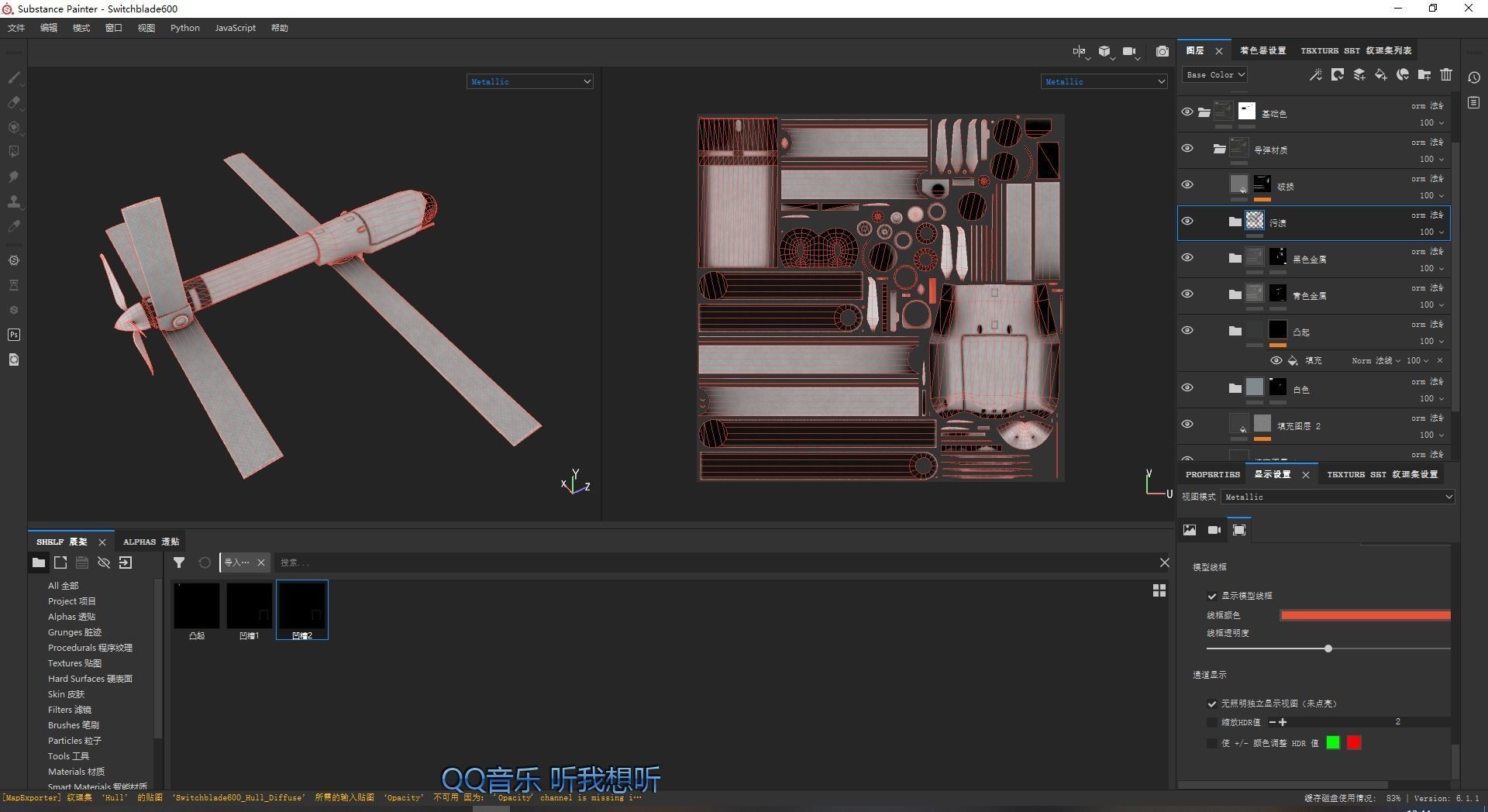Uncheck 无照明独立显示视图 checkbox
Image resolution: width=1488 pixels, height=812 pixels.
tap(1212, 704)
